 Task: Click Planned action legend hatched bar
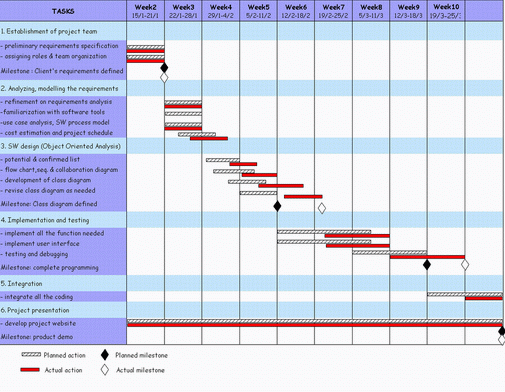[x=31, y=355]
